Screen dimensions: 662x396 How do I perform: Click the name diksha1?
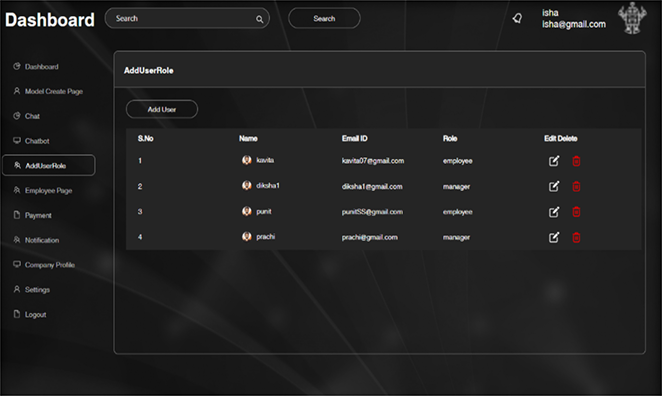coord(268,185)
